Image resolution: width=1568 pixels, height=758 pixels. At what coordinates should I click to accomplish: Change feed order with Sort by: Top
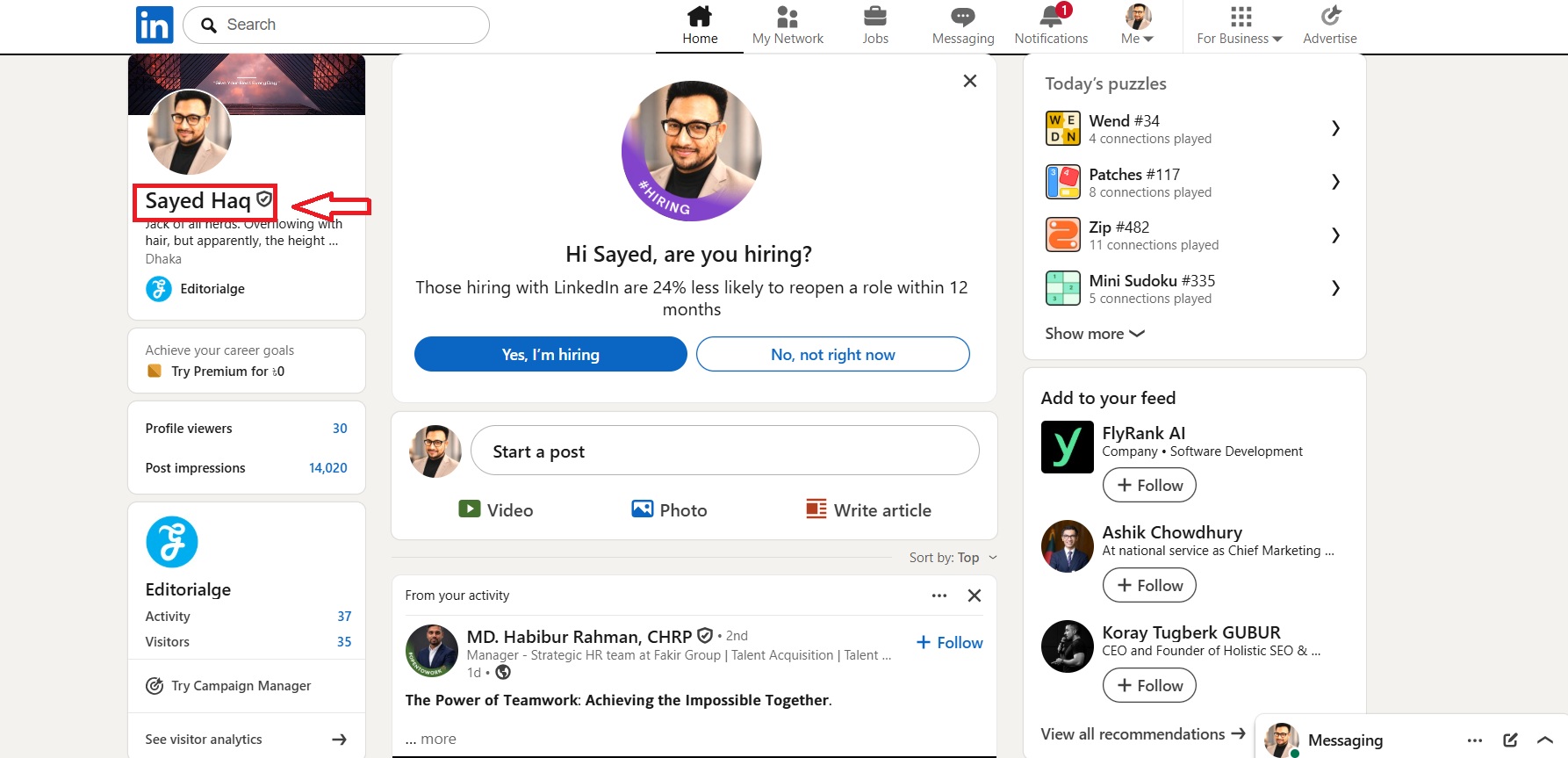coord(953,558)
